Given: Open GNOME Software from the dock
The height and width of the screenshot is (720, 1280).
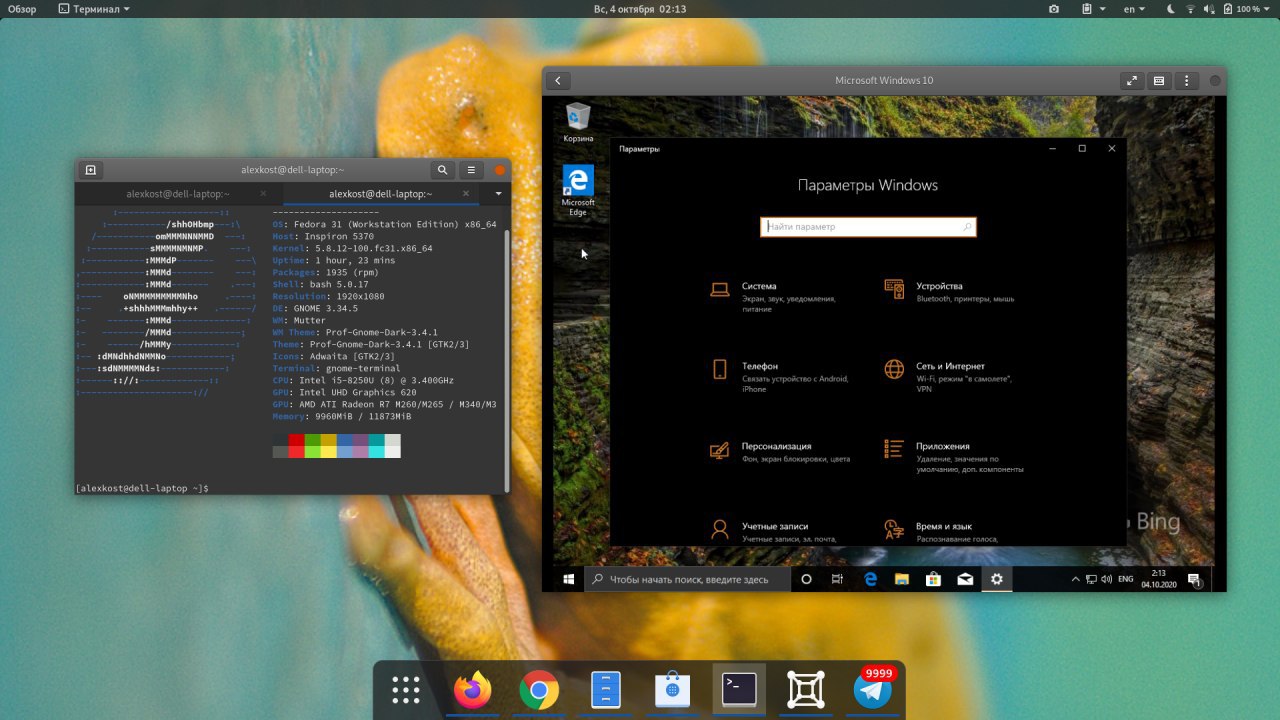Looking at the screenshot, I should pos(673,690).
